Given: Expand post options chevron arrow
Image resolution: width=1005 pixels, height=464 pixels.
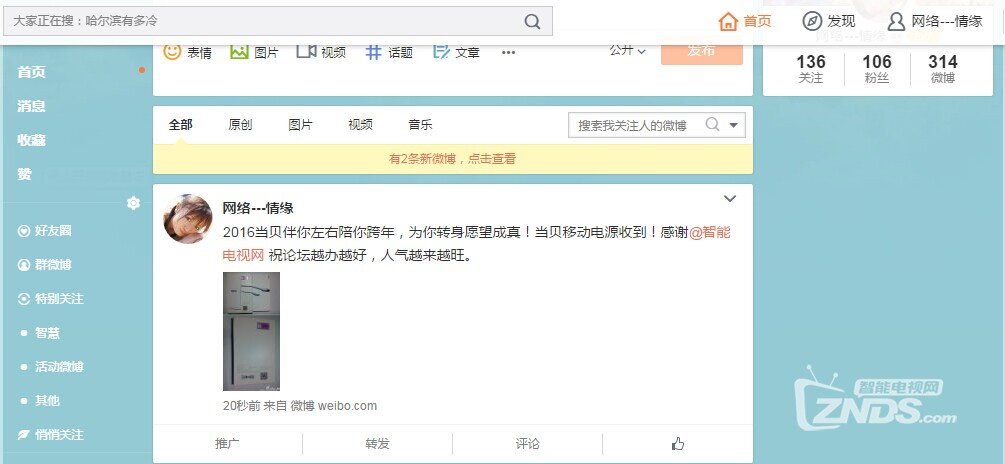Looking at the screenshot, I should pyautogui.click(x=729, y=199).
